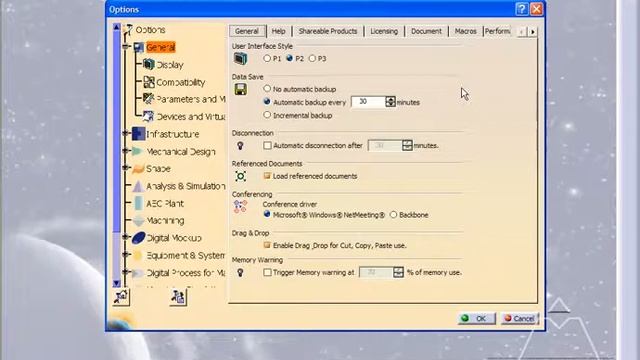The height and width of the screenshot is (360, 640).
Task: Open the Document tab
Action: [x=426, y=31]
